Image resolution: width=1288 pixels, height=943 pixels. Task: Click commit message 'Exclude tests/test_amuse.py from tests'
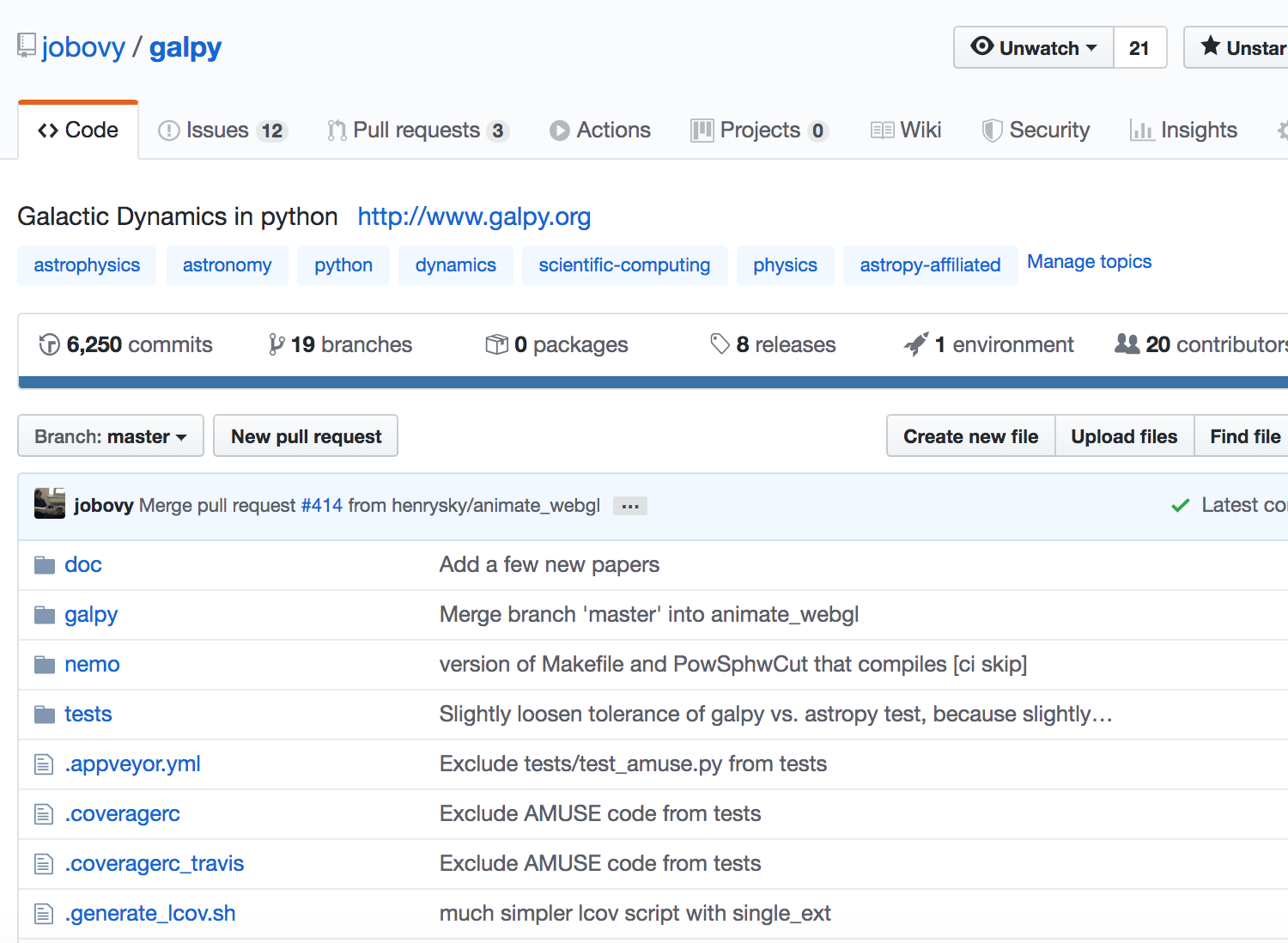(633, 764)
